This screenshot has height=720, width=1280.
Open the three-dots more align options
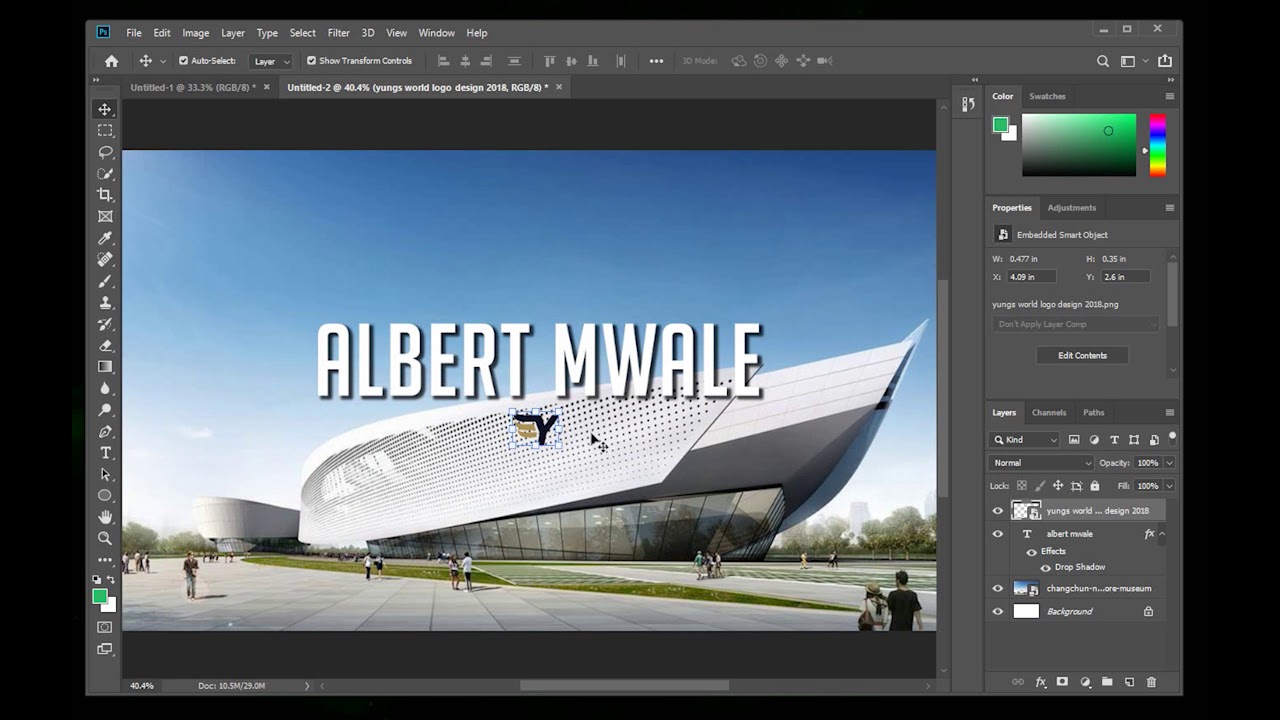pyautogui.click(x=656, y=61)
